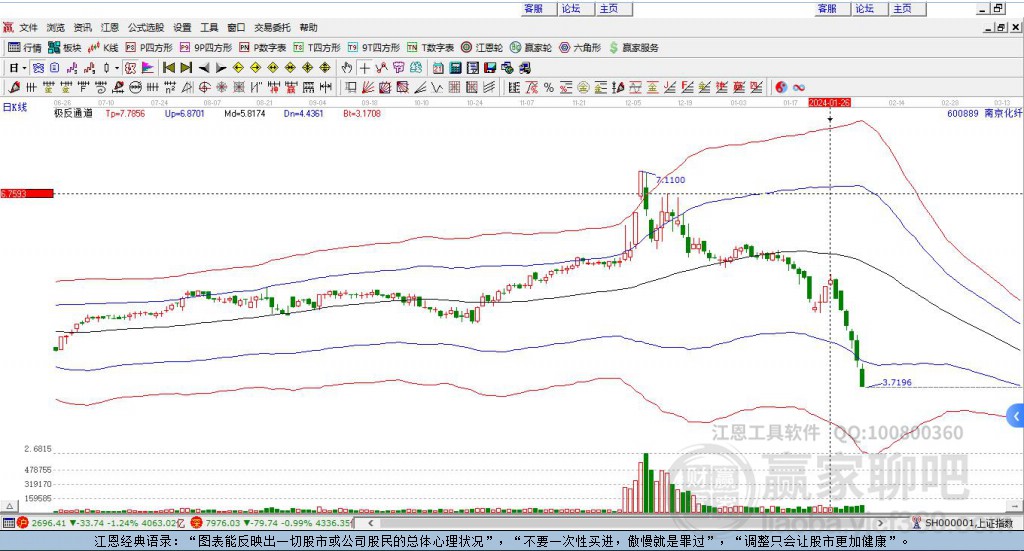The image size is (1024, 551).
Task: Open 板块 sector view
Action: (65, 48)
